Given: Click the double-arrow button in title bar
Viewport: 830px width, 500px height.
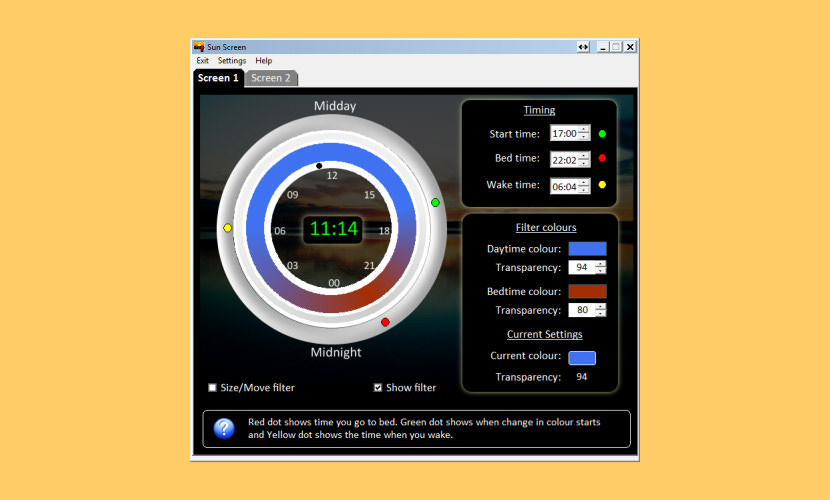Looking at the screenshot, I should (583, 47).
